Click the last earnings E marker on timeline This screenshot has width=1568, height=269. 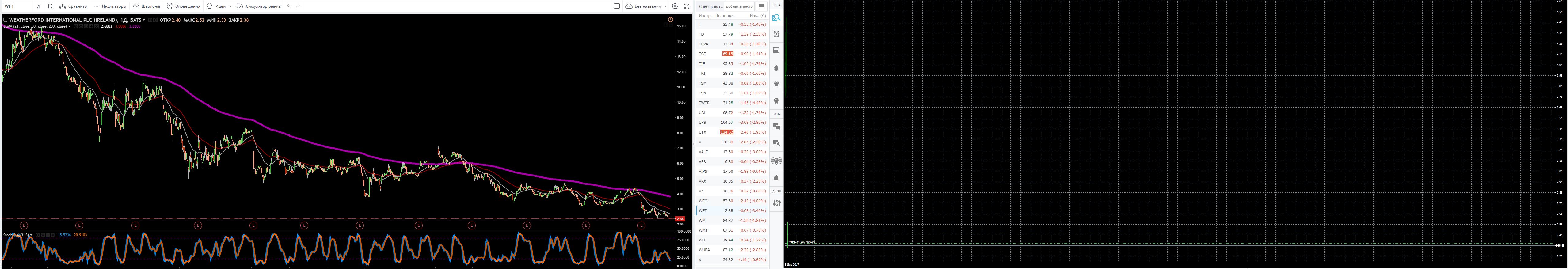coord(641,225)
